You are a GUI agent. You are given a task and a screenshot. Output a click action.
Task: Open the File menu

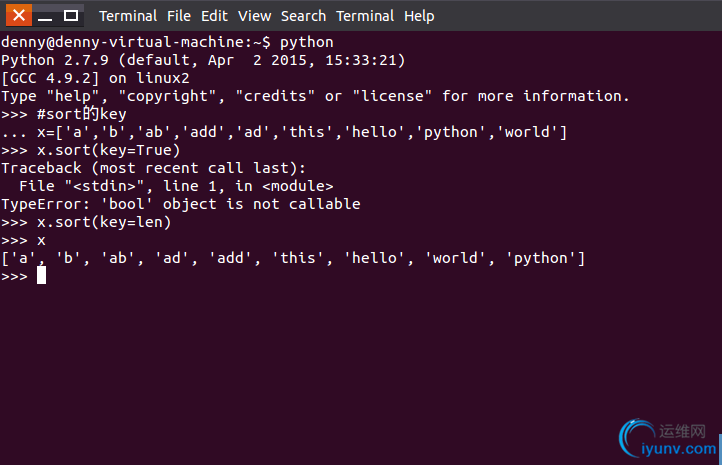(179, 16)
